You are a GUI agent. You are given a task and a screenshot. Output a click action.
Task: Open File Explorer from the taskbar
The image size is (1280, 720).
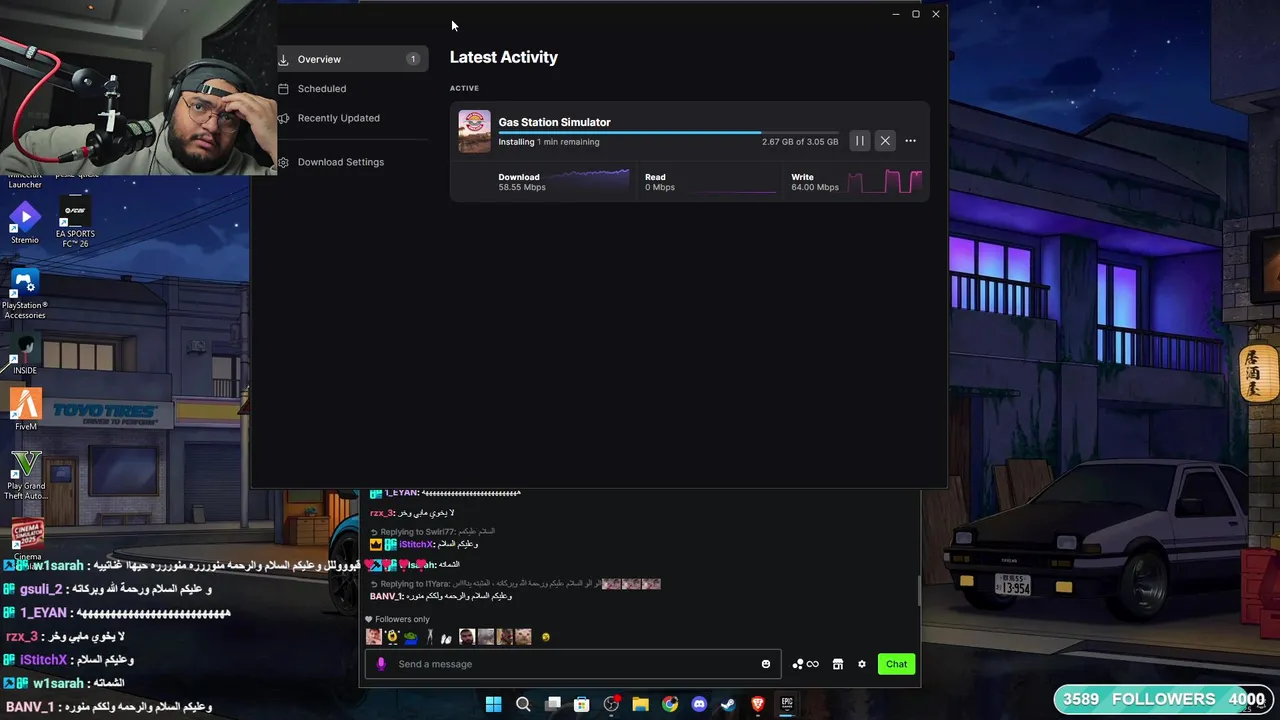click(640, 704)
